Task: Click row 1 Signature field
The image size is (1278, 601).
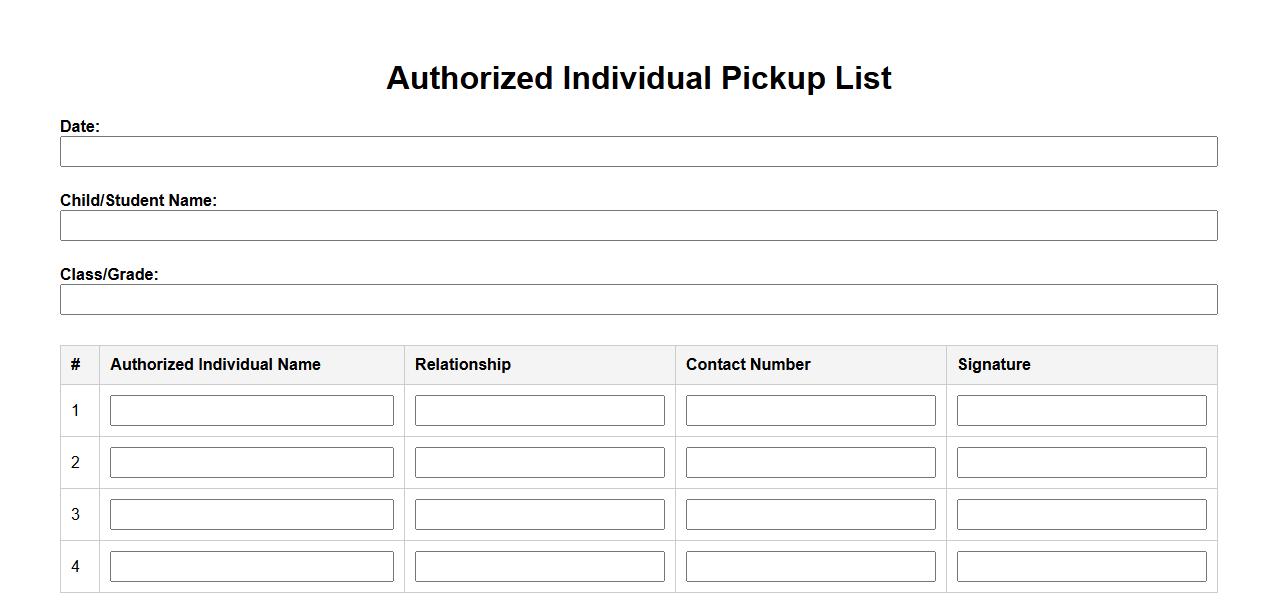Action: coord(1082,411)
